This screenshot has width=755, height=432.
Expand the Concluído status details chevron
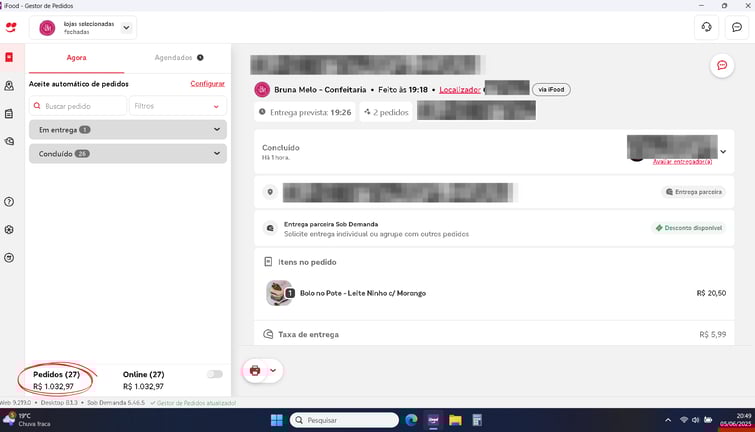723,152
